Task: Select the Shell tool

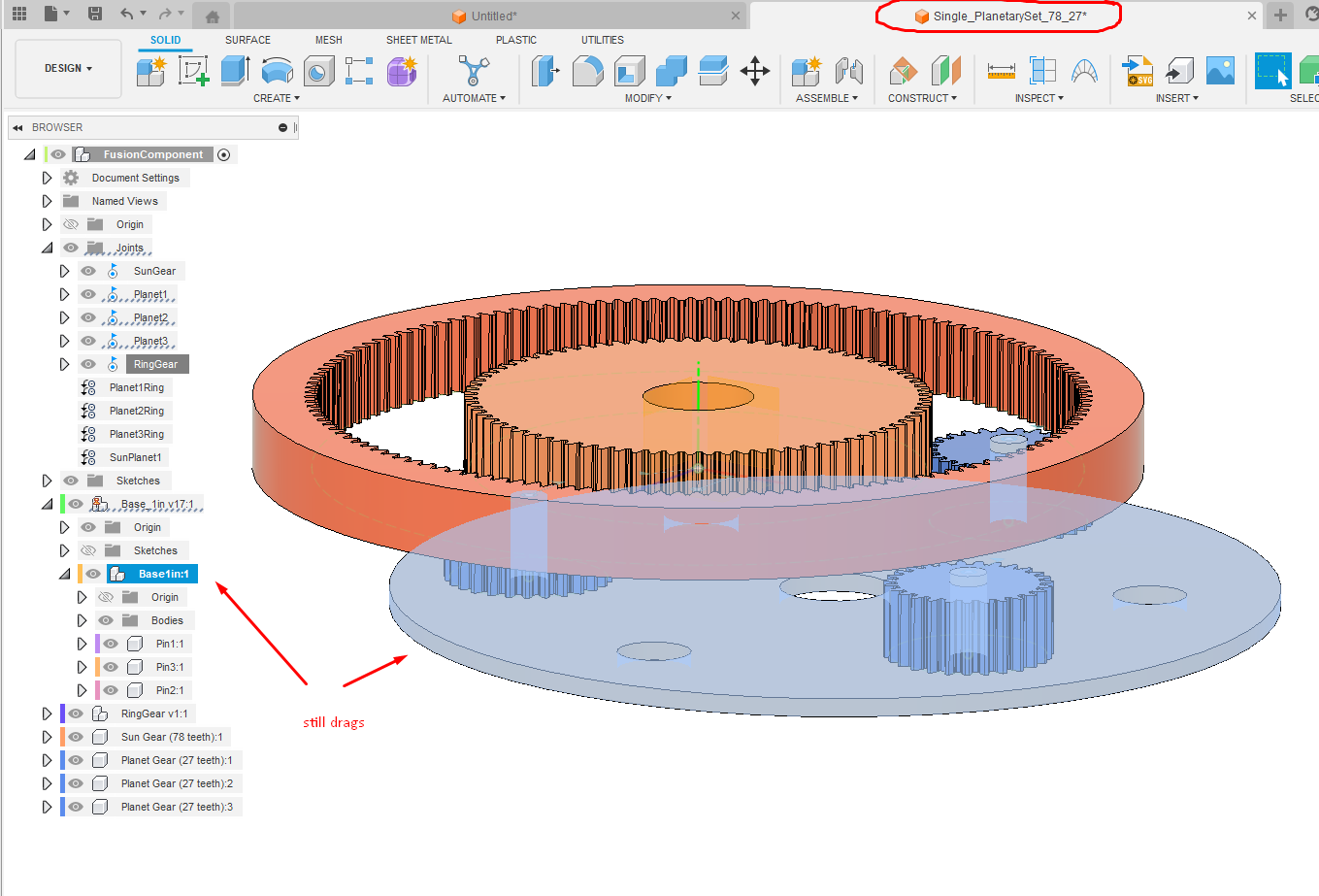Action: coord(630,71)
